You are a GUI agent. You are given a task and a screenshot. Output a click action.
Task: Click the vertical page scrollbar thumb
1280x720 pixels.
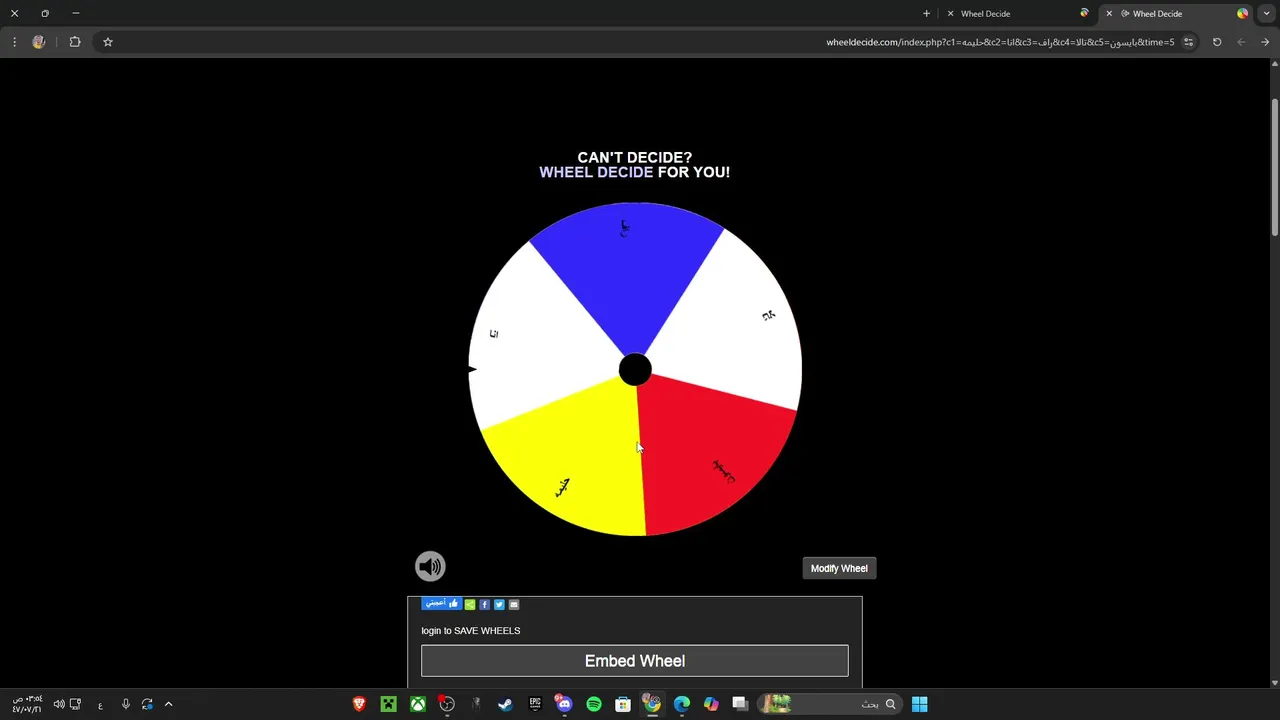tap(1274, 168)
